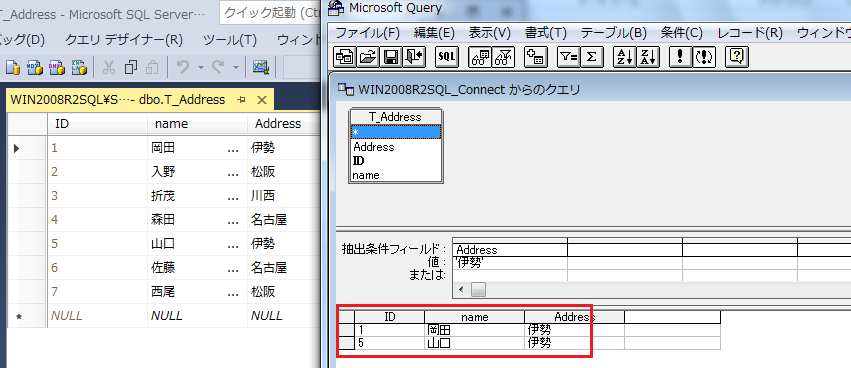Click criteria value cell '伊勢'

coord(510,263)
